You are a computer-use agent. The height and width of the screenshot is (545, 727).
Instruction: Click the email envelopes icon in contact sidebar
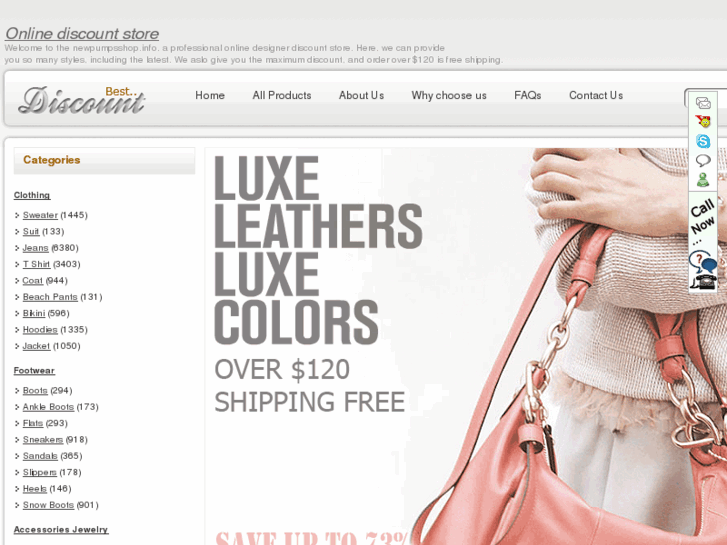703,103
